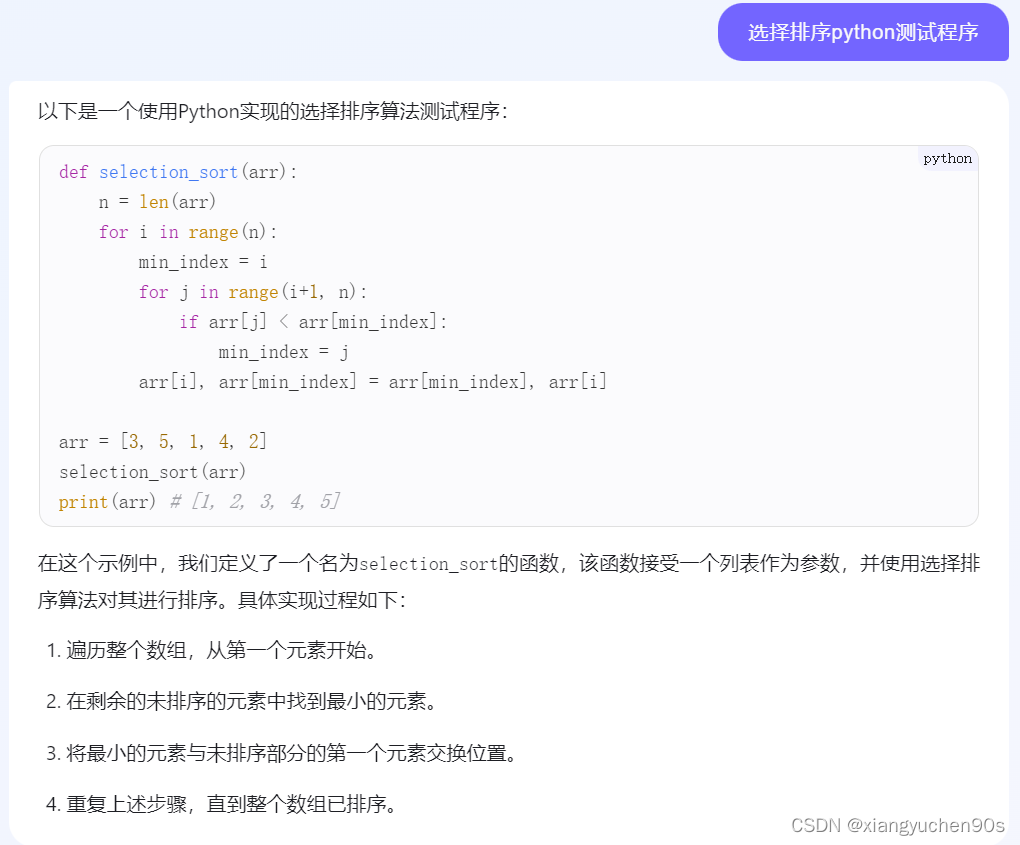Click the first range(n) keyword
Image resolution: width=1020 pixels, height=845 pixels.
214,231
